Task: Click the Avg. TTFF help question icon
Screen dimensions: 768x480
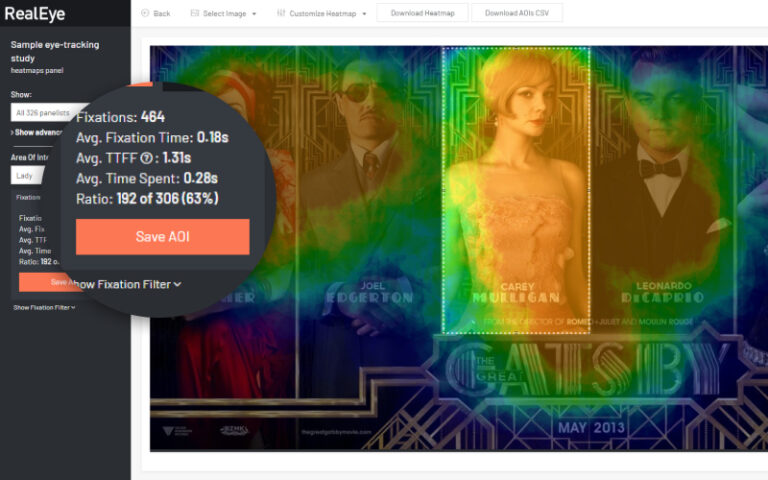Action: click(148, 157)
